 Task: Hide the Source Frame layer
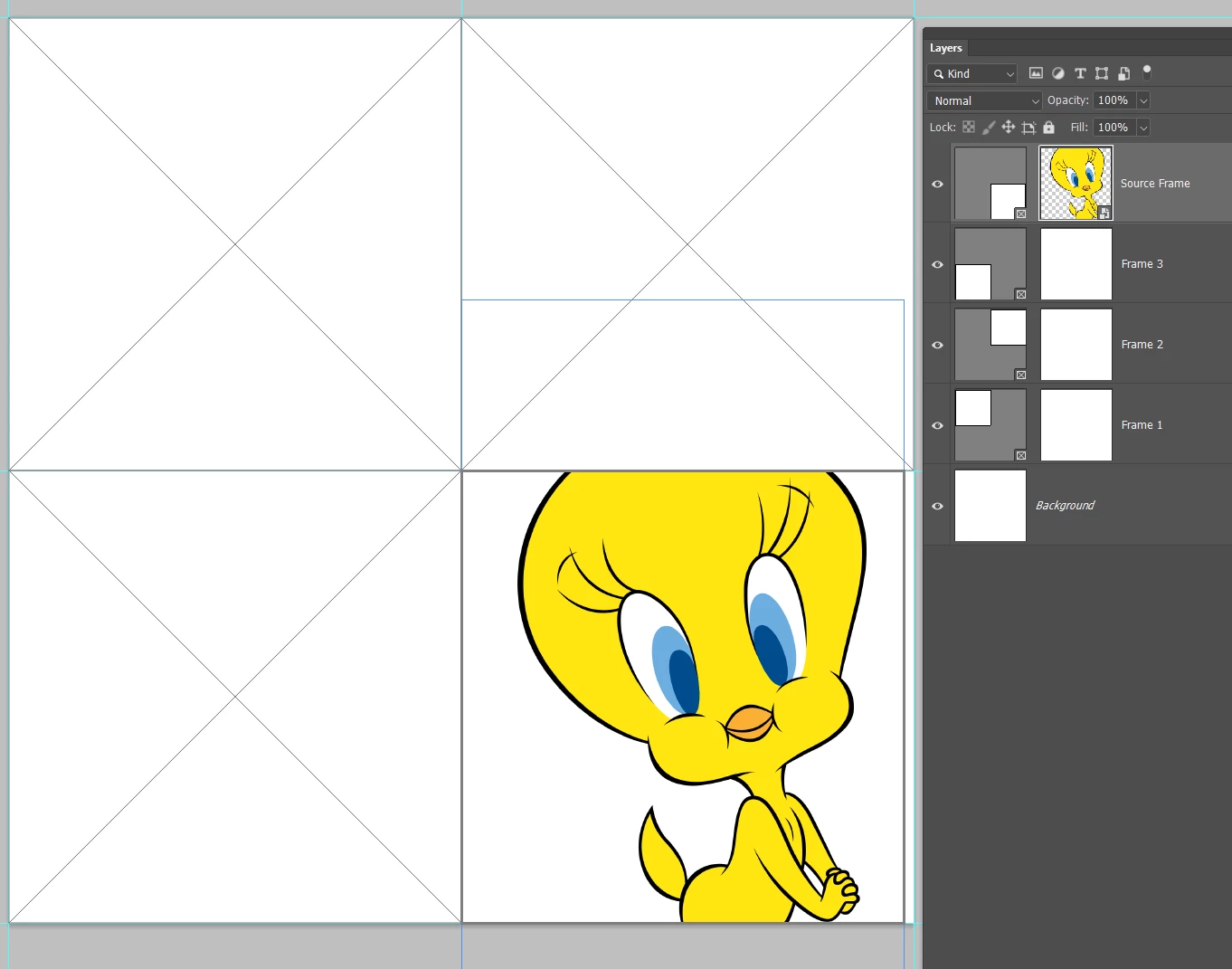[937, 184]
